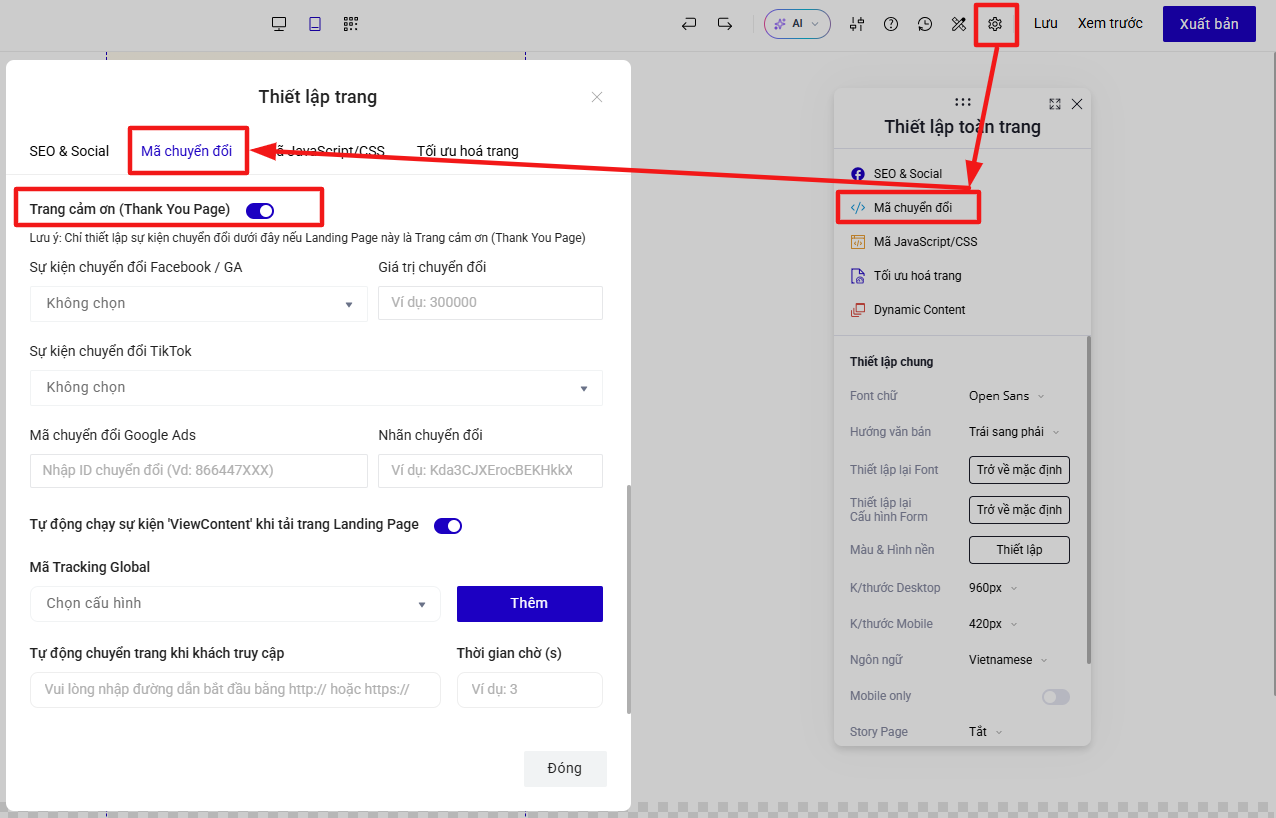Click the Thêm button
The height and width of the screenshot is (818, 1276).
click(530, 603)
